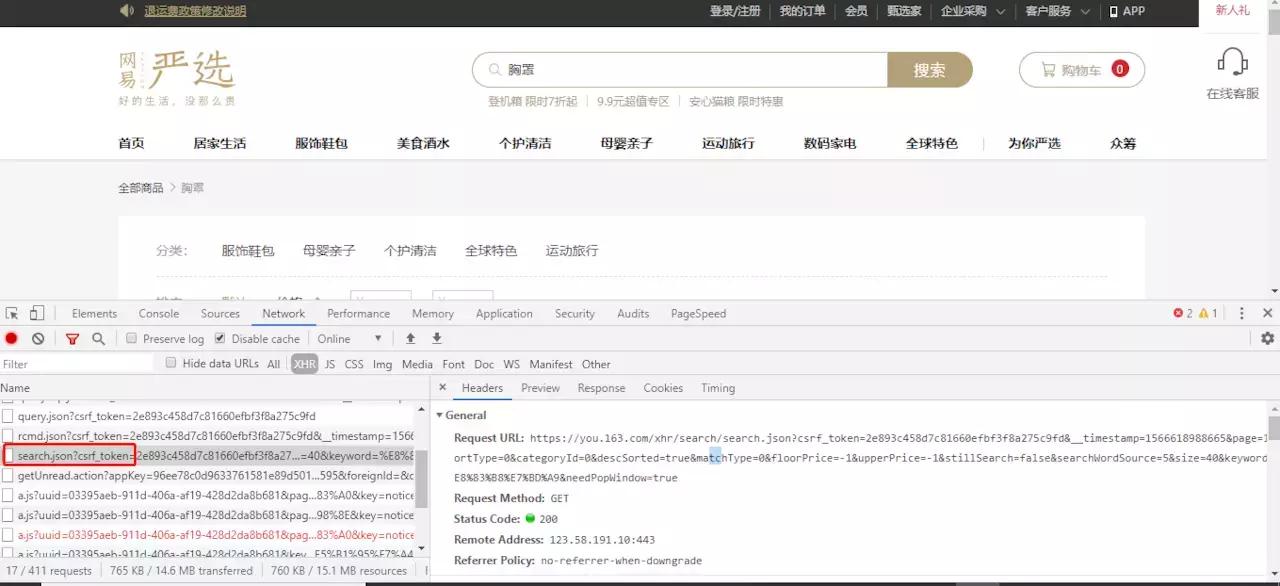Image resolution: width=1280 pixels, height=586 pixels.
Task: Disable the Disable cache checkbox
Action: click(x=219, y=338)
